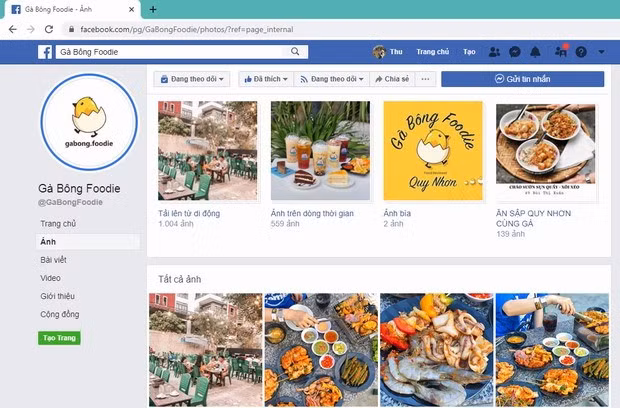Open Video in the left sidebar

coord(50,278)
